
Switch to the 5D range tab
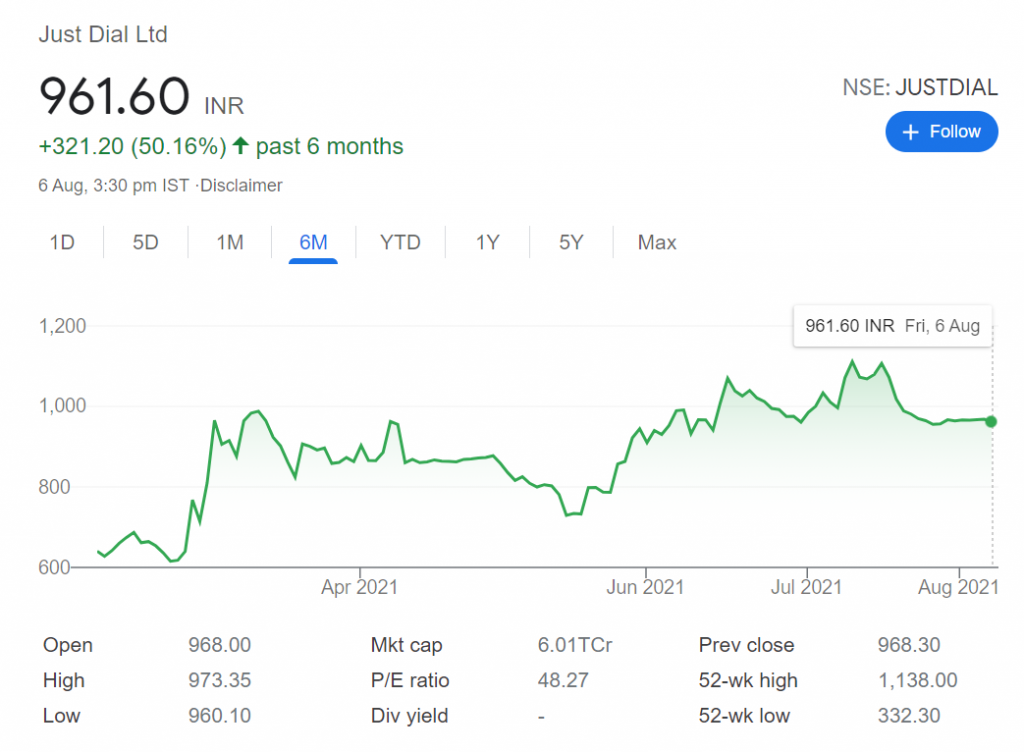145,242
